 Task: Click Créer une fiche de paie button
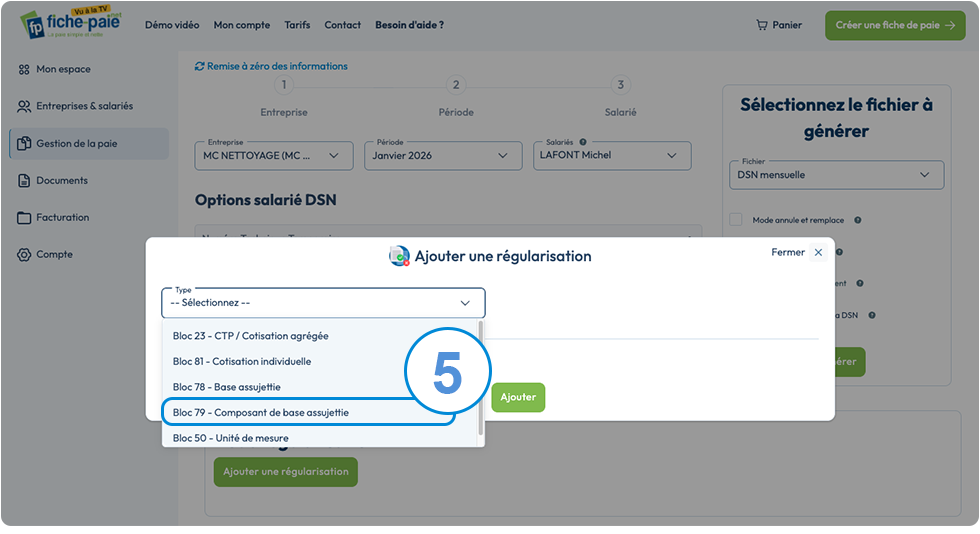pyautogui.click(x=895, y=25)
